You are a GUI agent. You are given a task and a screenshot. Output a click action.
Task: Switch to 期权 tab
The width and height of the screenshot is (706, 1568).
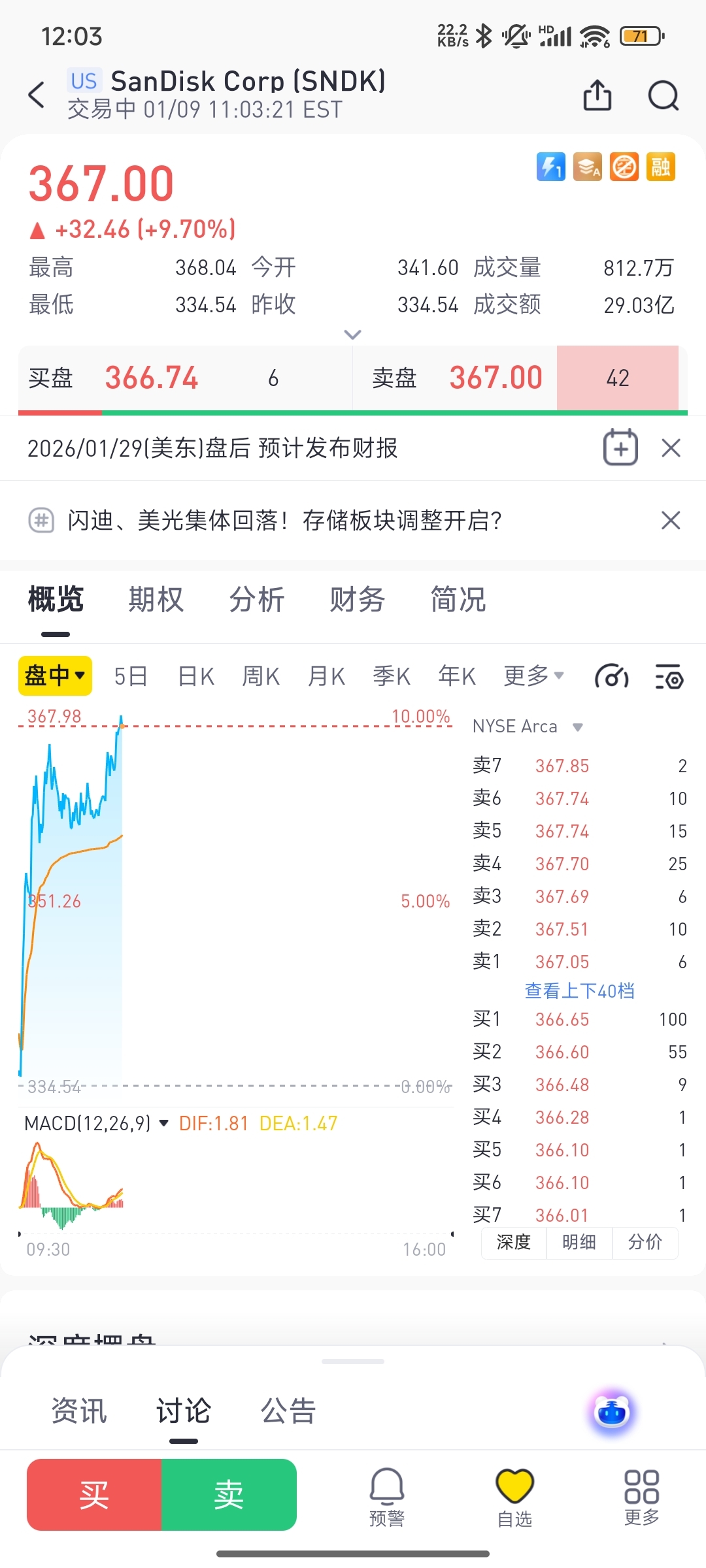[x=156, y=599]
